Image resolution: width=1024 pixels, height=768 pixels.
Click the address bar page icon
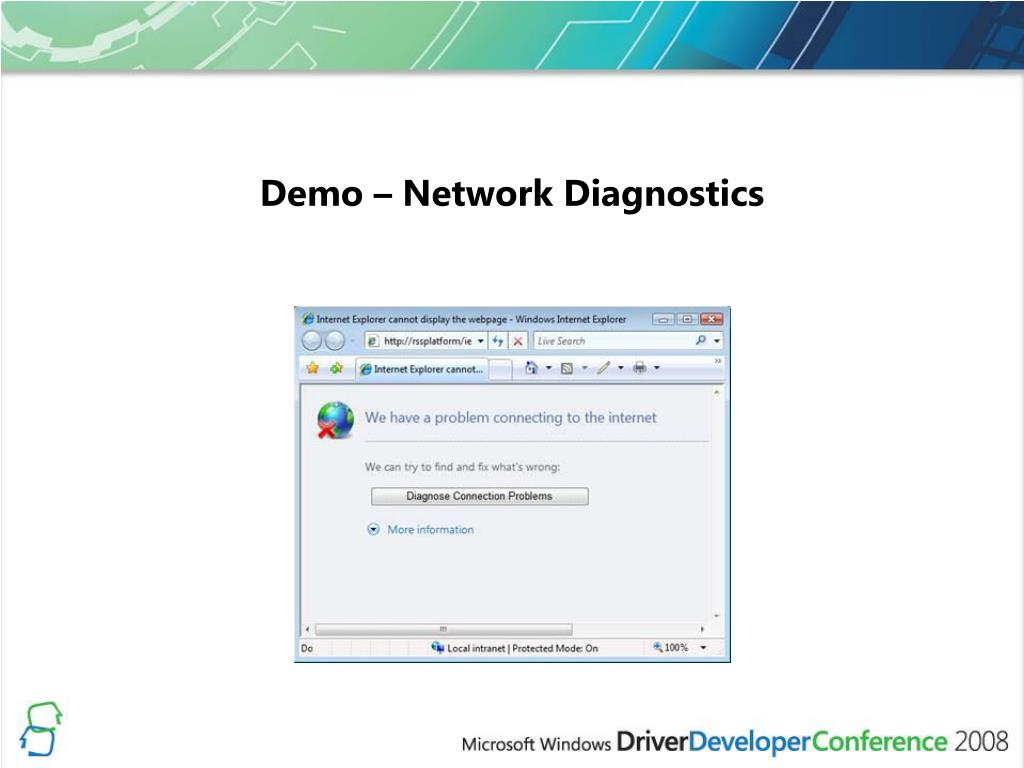coord(373,341)
